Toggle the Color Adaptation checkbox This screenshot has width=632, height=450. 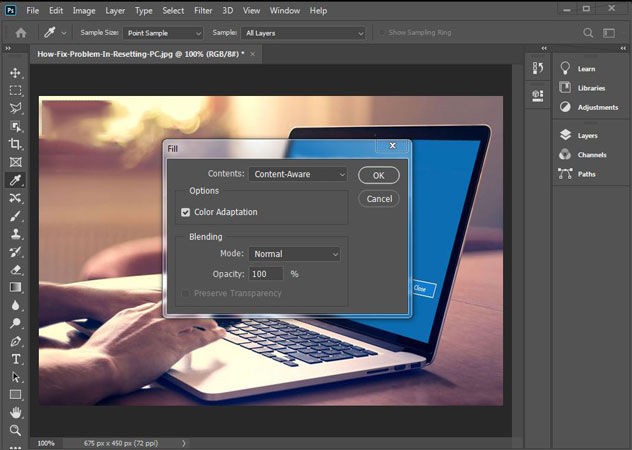click(186, 212)
